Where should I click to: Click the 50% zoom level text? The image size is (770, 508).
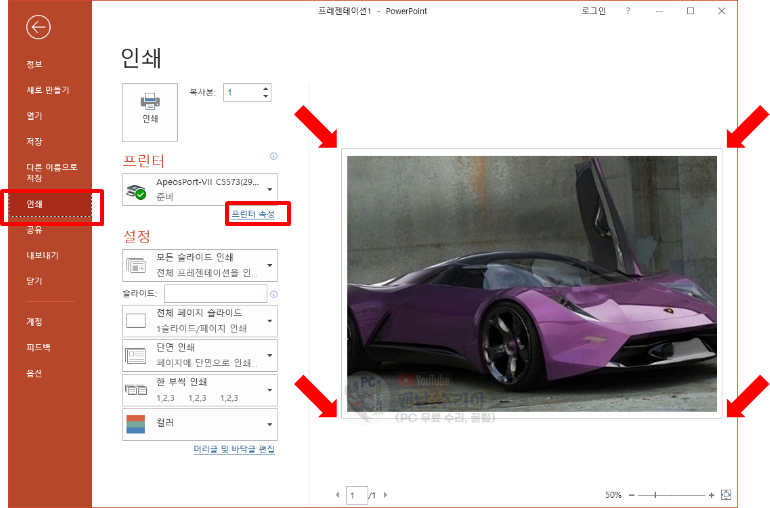click(x=613, y=495)
